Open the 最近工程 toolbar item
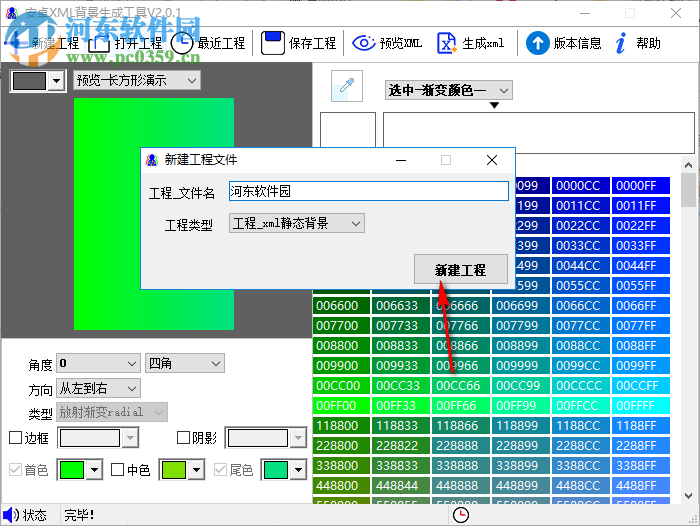The width and height of the screenshot is (700, 526). pos(208,43)
